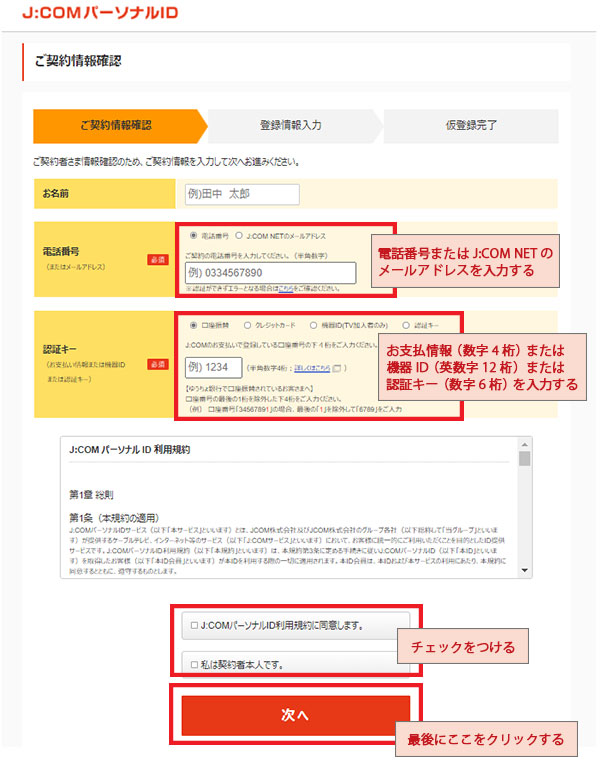Screen dimensions: 600x769
Task: Focus the 4-digit field 例) 1234
Action: pos(213,367)
